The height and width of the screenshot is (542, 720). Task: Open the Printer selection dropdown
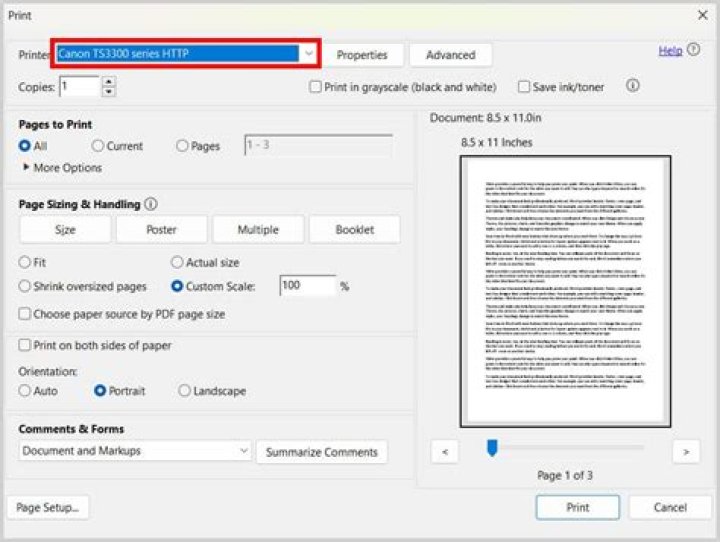tap(309, 53)
